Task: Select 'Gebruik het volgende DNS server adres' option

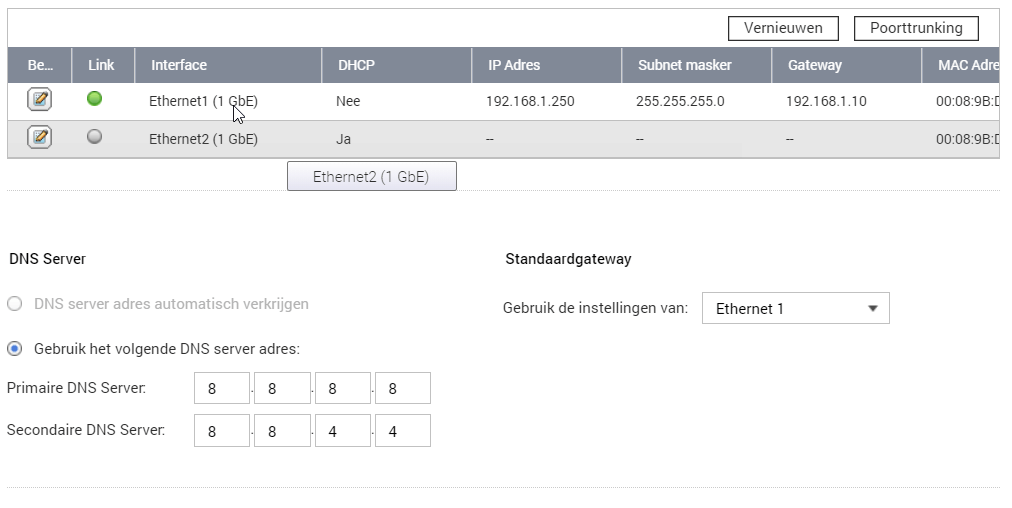Action: (x=15, y=349)
